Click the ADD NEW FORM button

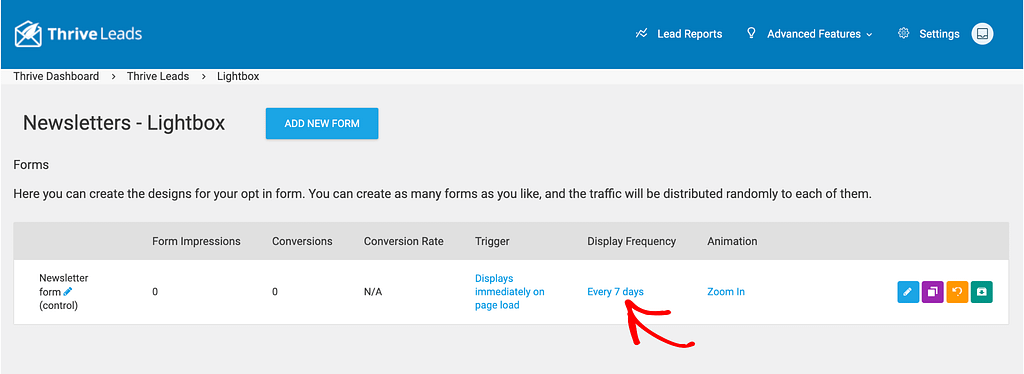[x=322, y=123]
